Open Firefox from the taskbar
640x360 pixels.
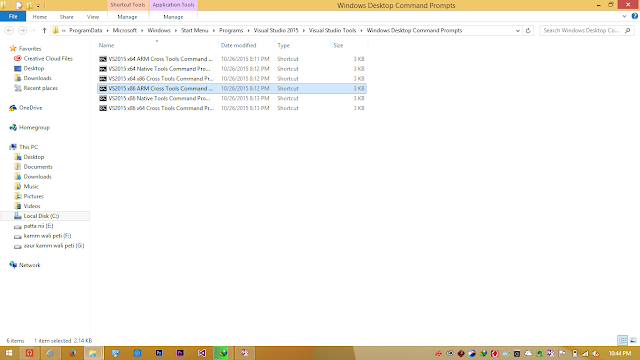[72, 353]
